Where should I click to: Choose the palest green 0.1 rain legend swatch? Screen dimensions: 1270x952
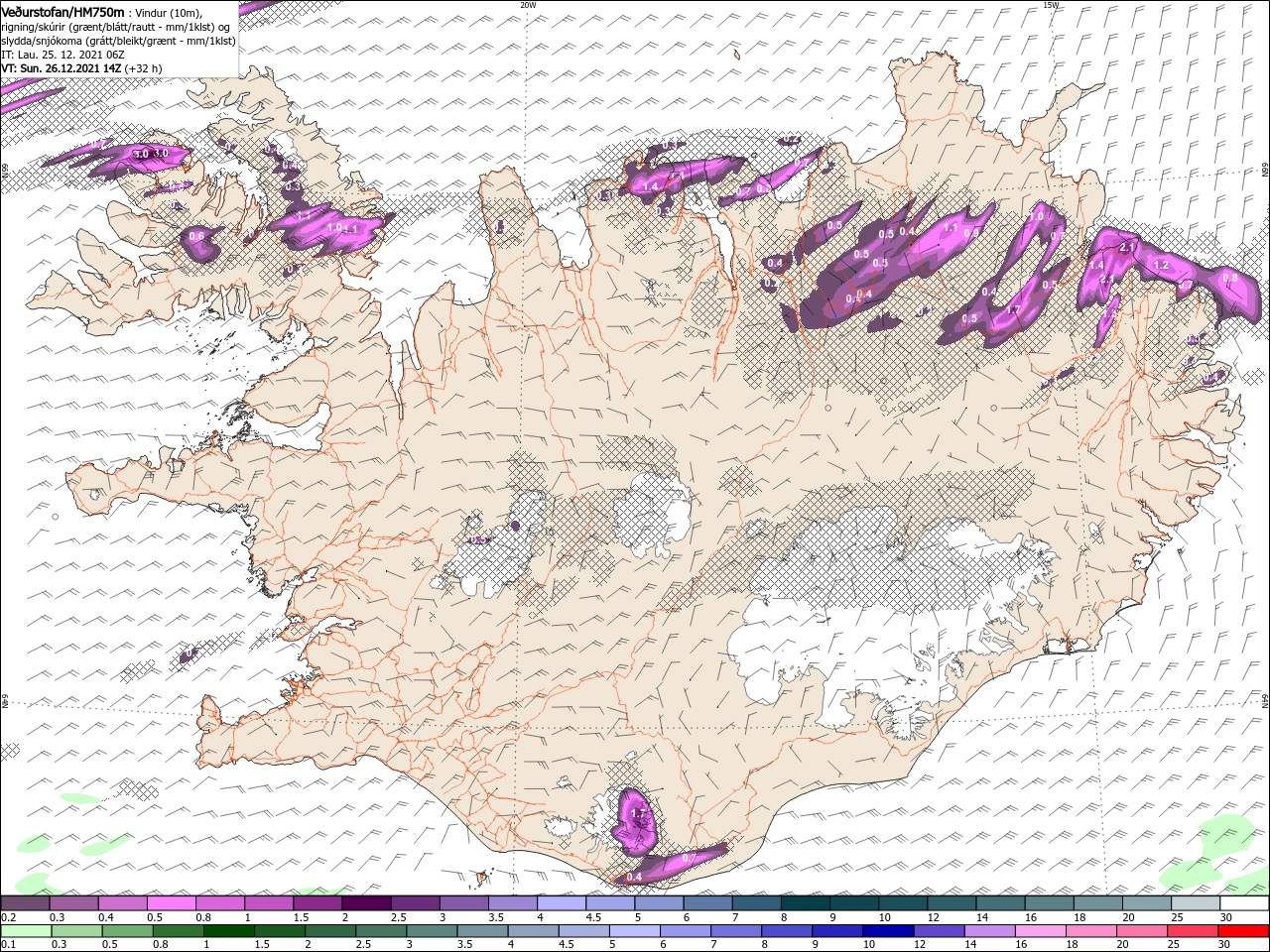[x=27, y=930]
